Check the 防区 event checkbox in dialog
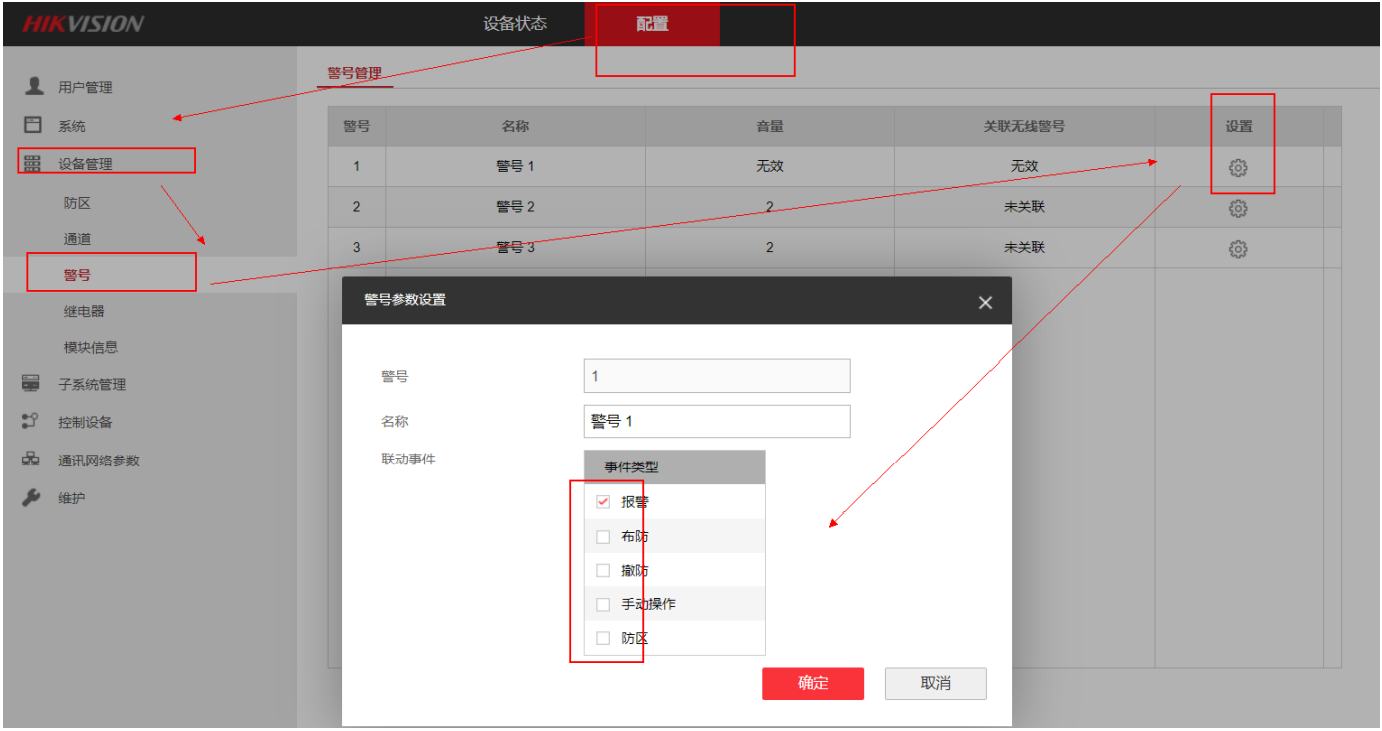The width and height of the screenshot is (1382, 731). [x=603, y=638]
